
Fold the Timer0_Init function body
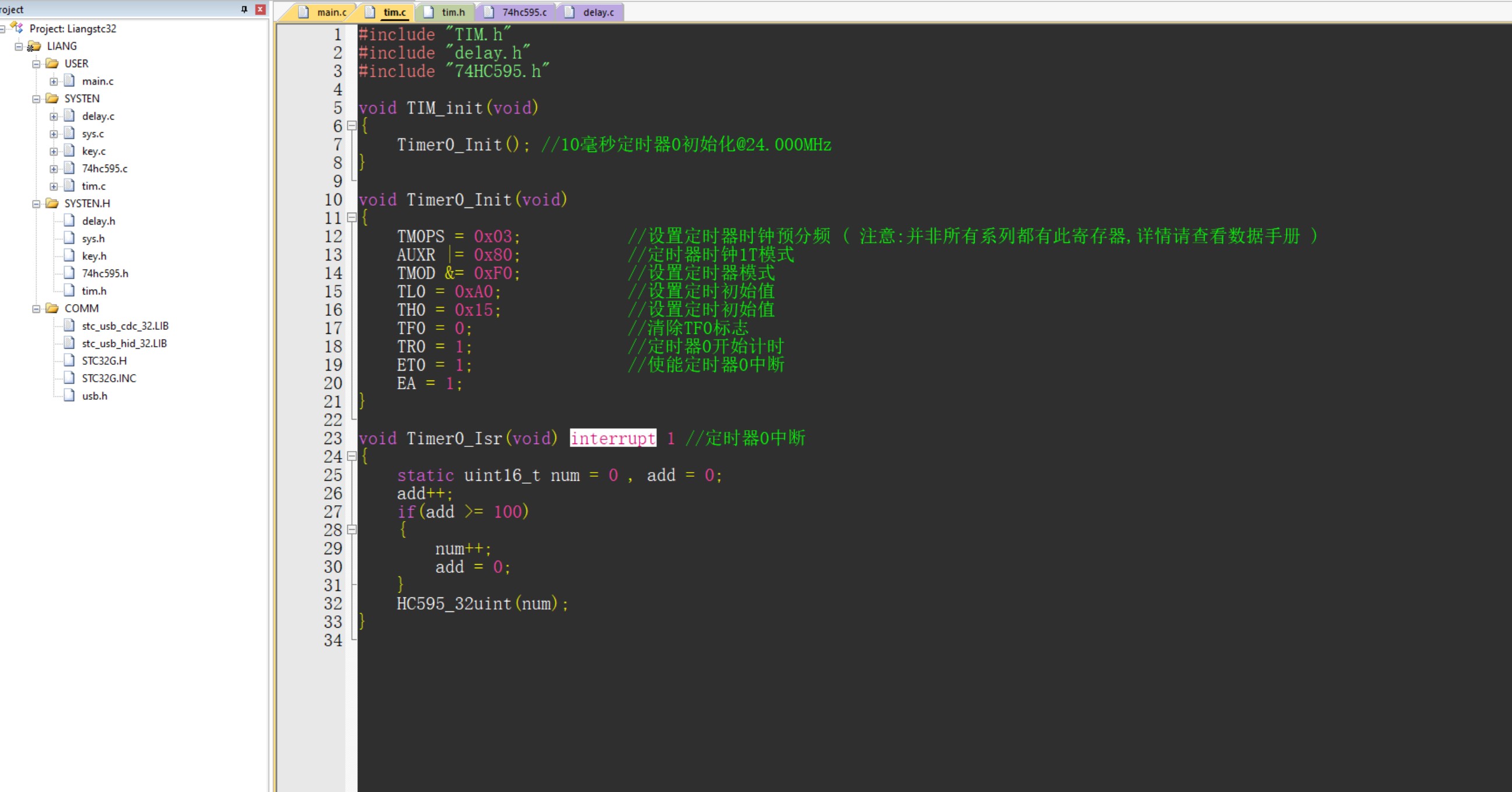351,217
